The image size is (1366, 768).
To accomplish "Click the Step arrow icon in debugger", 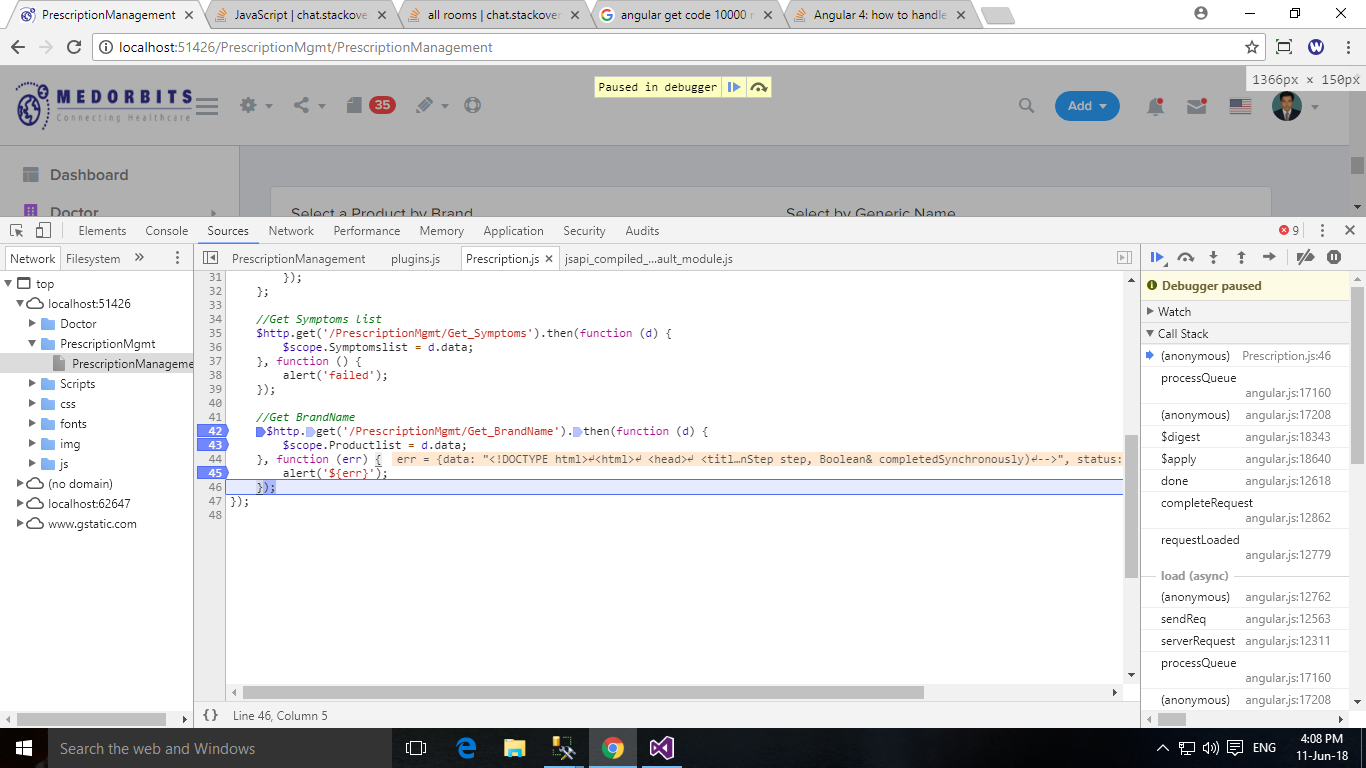I will 1269,257.
